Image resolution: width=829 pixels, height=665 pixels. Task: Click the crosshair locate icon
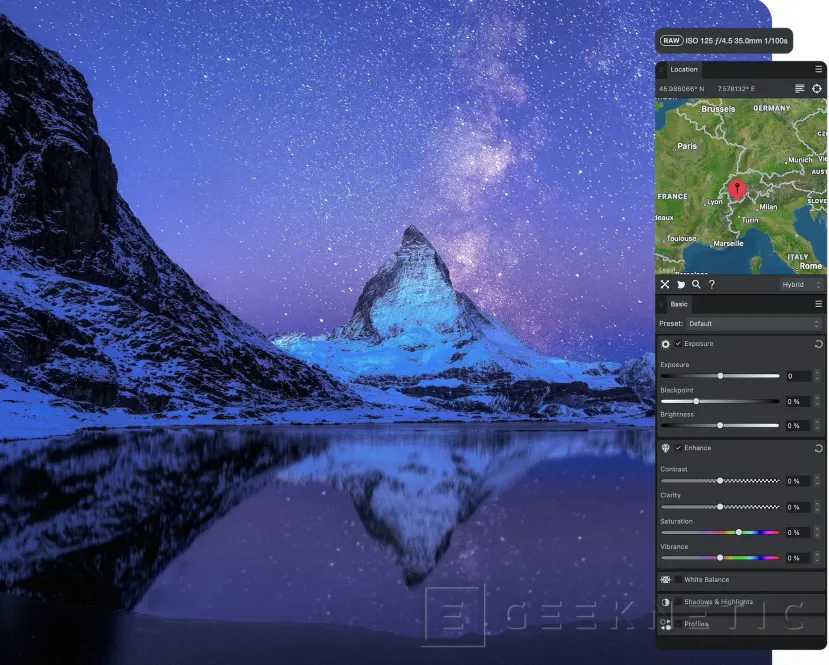(x=817, y=89)
